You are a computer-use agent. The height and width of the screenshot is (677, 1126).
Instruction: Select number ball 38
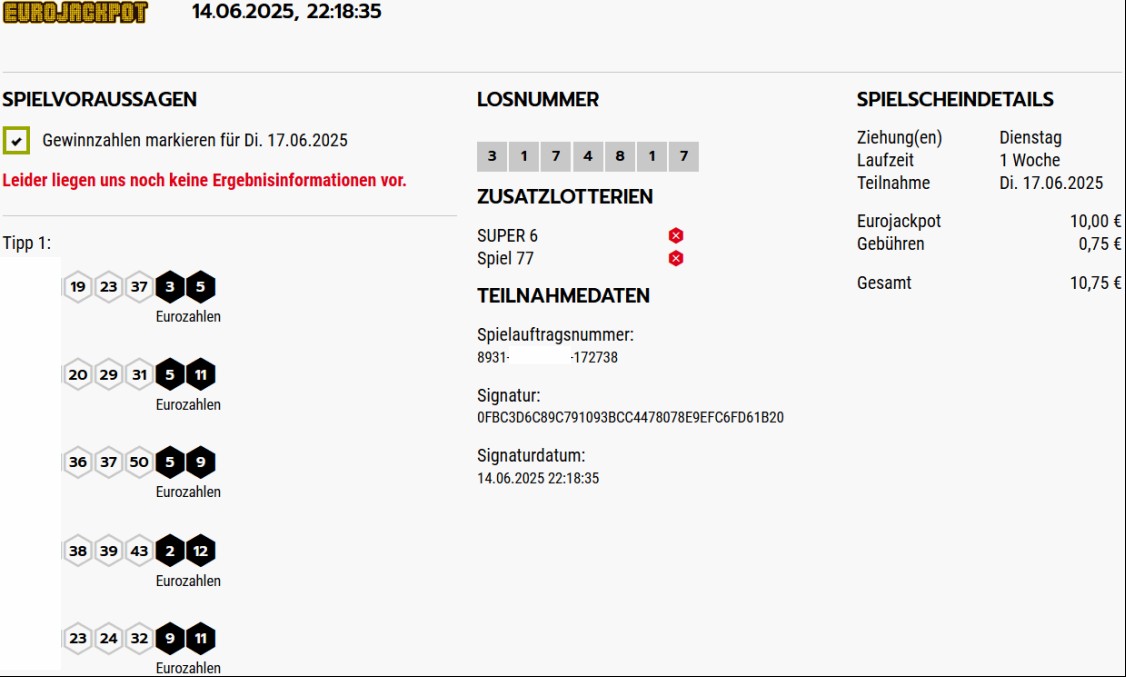(78, 551)
